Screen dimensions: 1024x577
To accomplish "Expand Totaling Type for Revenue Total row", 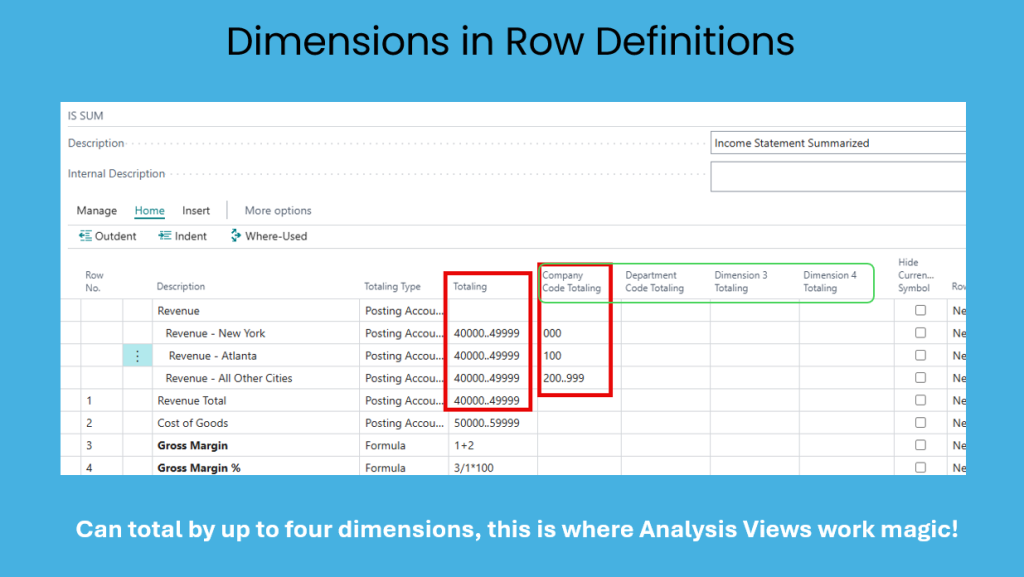I will (403, 401).
